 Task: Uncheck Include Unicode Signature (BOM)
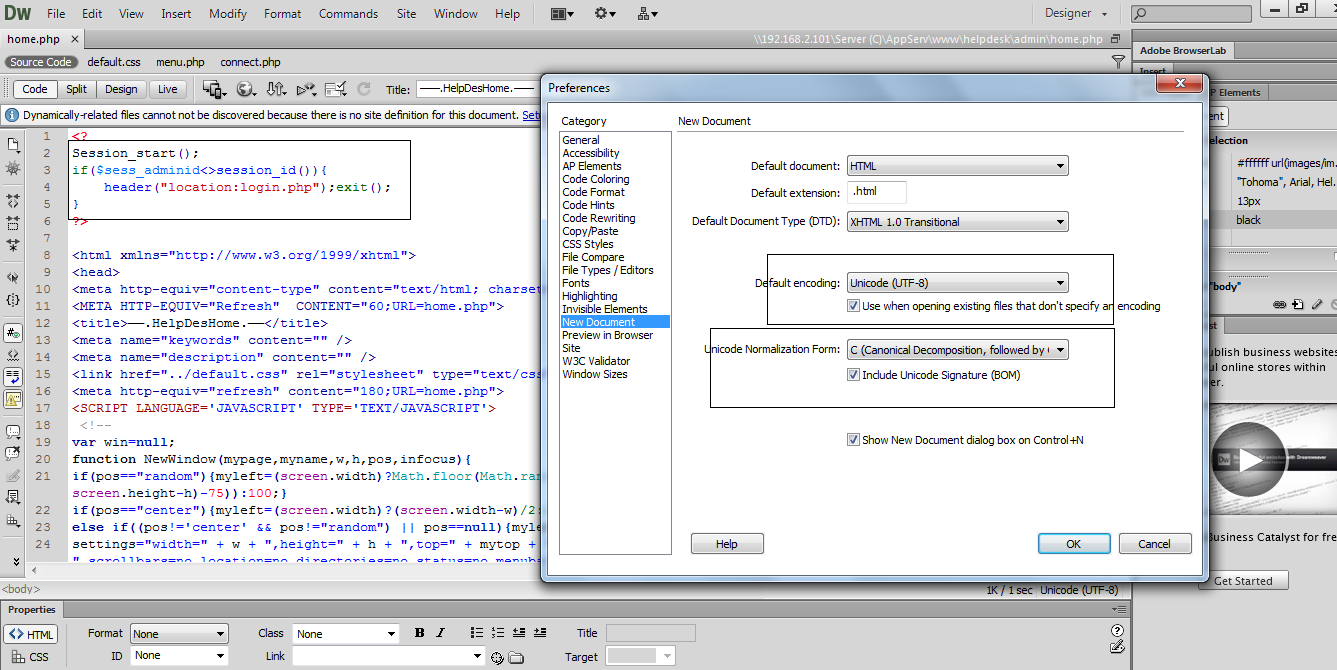click(x=854, y=375)
